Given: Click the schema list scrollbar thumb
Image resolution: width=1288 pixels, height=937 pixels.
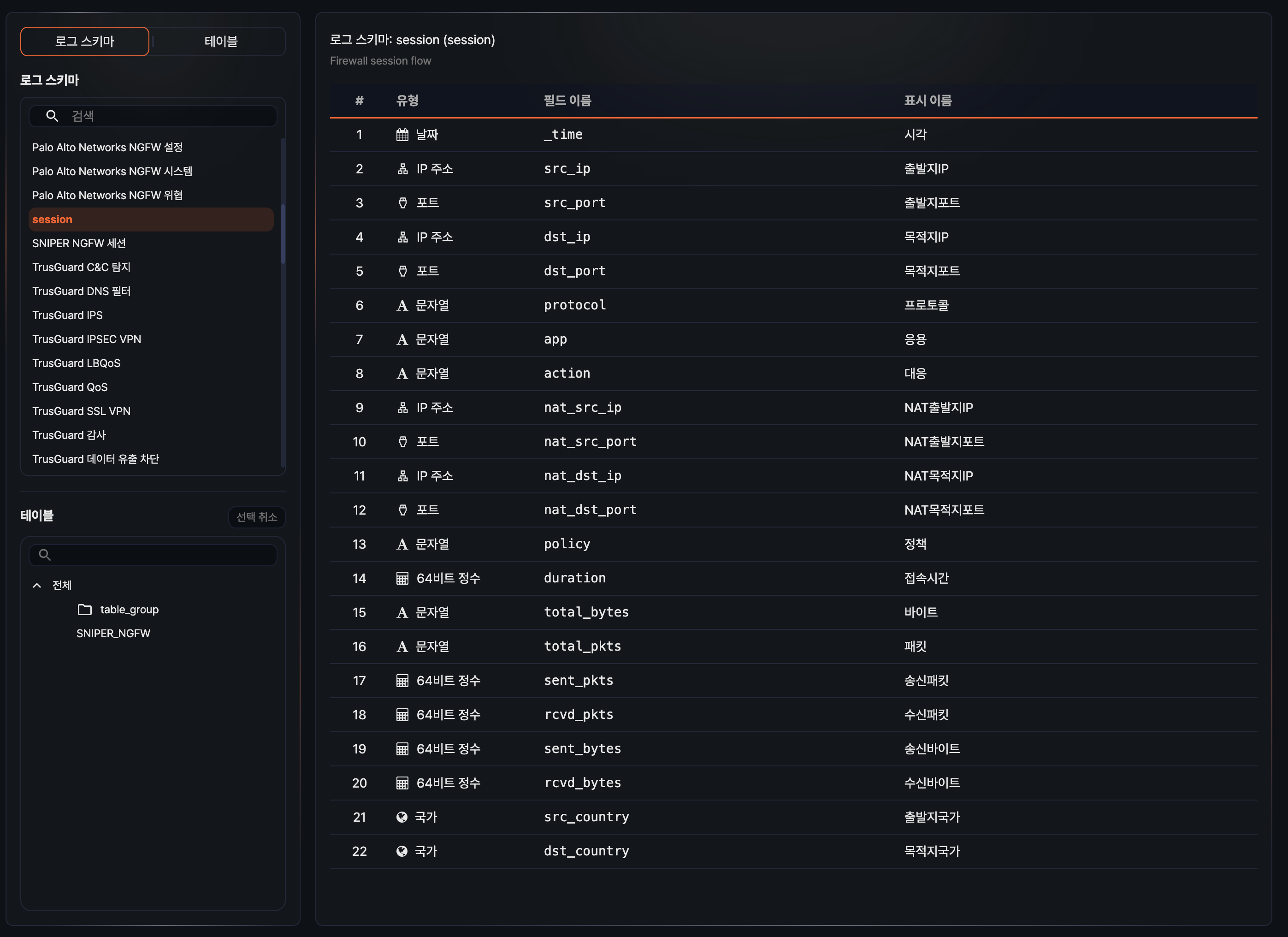Looking at the screenshot, I should 283,233.
